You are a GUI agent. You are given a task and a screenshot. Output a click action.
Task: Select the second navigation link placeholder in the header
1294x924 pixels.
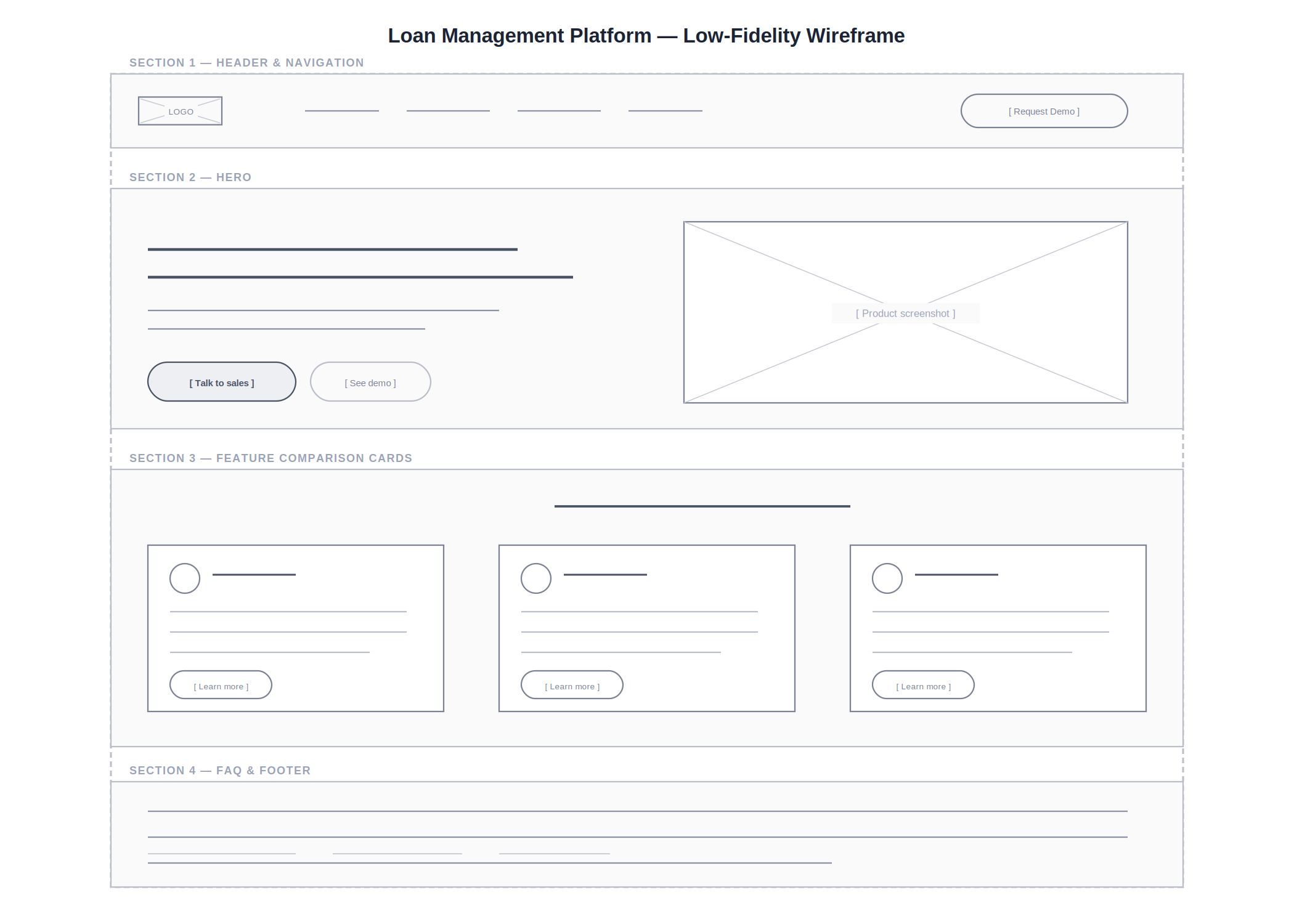pyautogui.click(x=448, y=111)
